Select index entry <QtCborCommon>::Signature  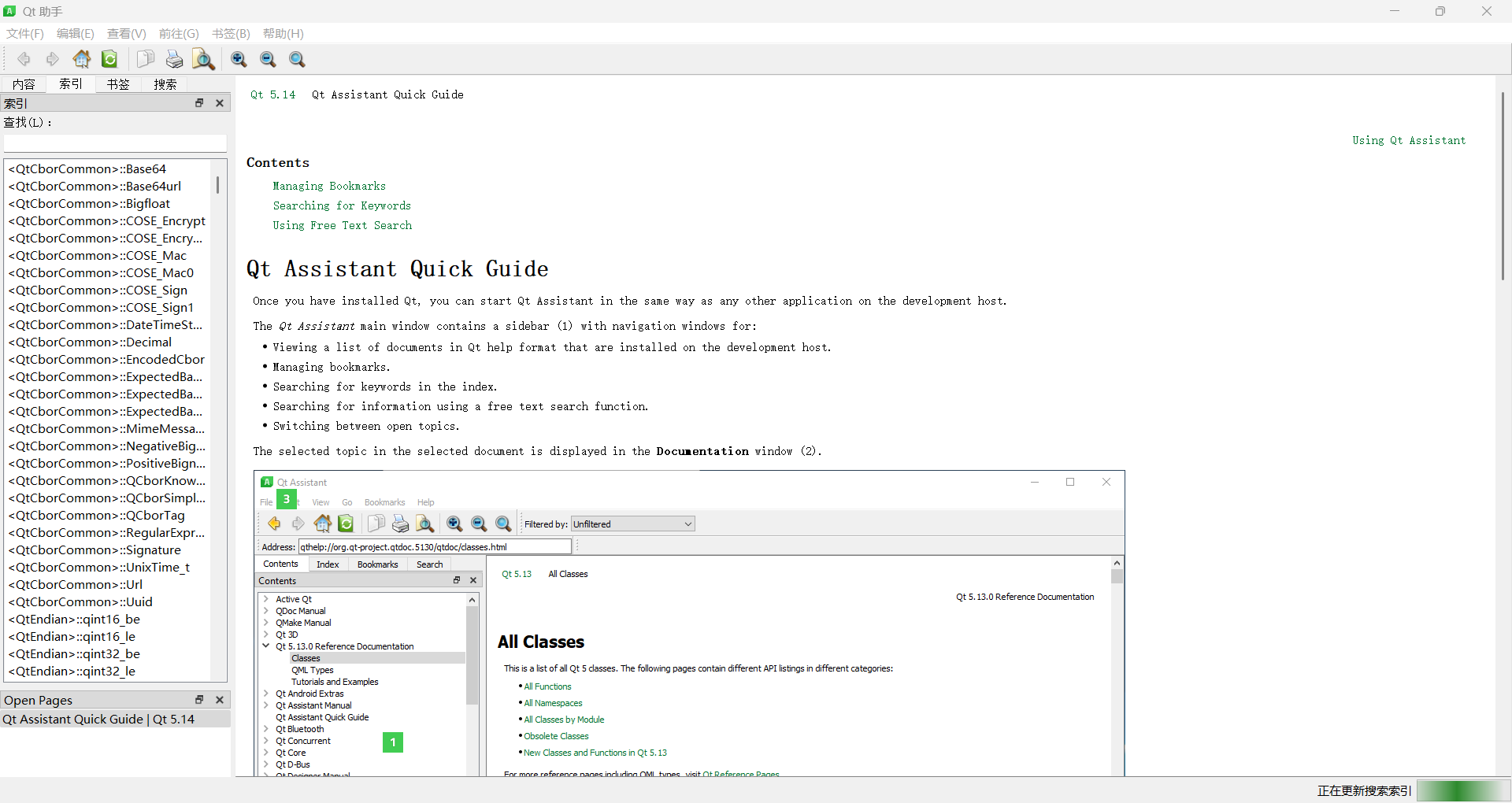click(108, 550)
